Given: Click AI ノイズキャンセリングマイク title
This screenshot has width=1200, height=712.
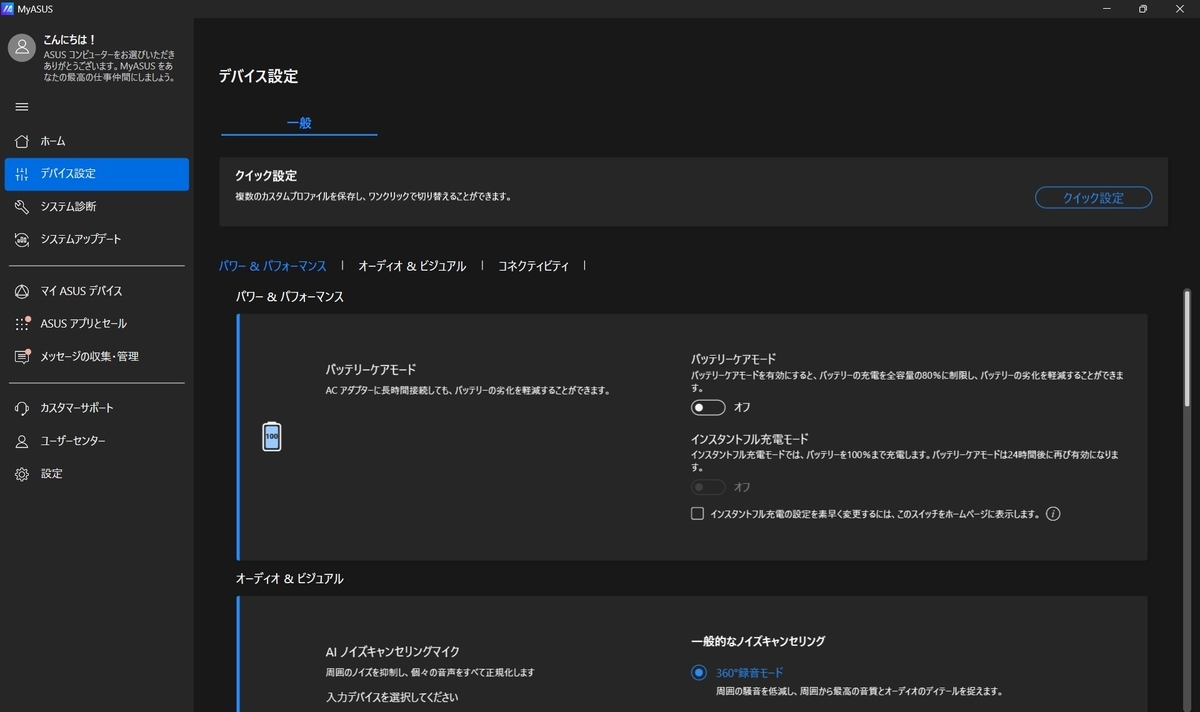Looking at the screenshot, I should (x=392, y=651).
